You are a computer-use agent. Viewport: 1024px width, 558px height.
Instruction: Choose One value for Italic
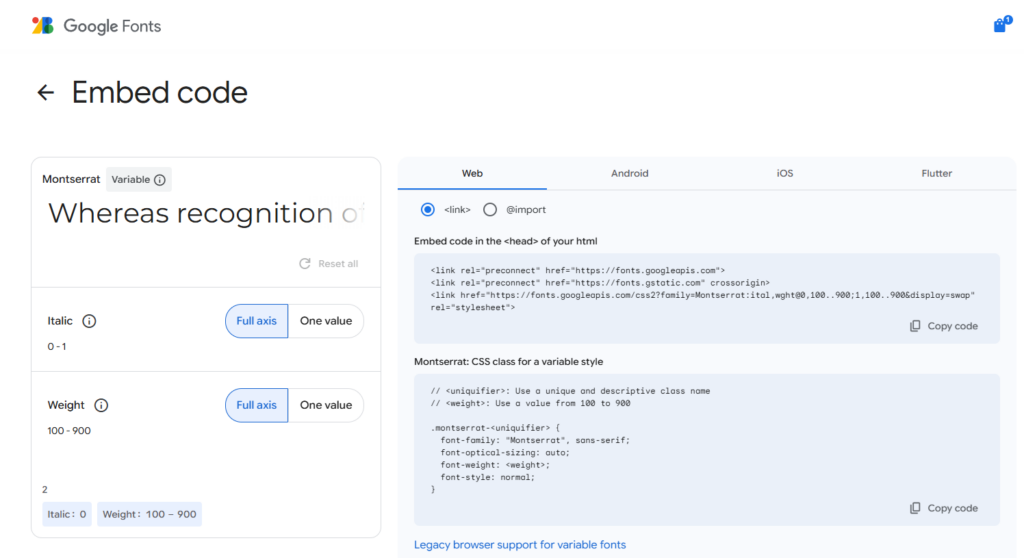[x=326, y=321]
